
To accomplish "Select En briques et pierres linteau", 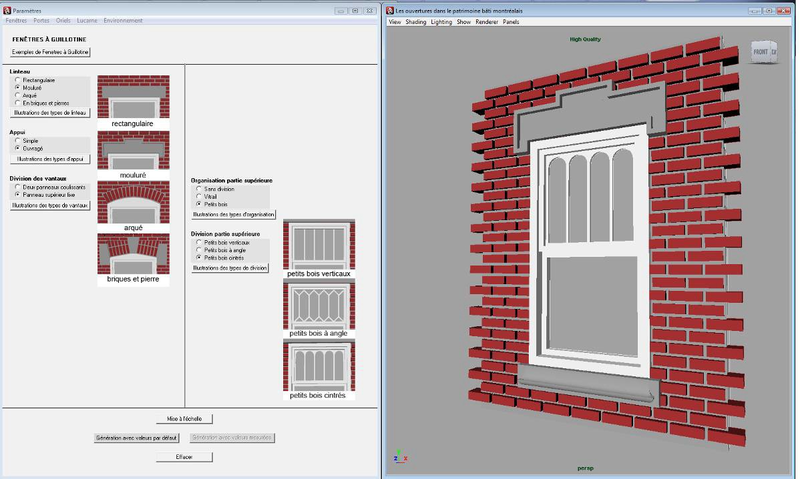I will pos(18,103).
